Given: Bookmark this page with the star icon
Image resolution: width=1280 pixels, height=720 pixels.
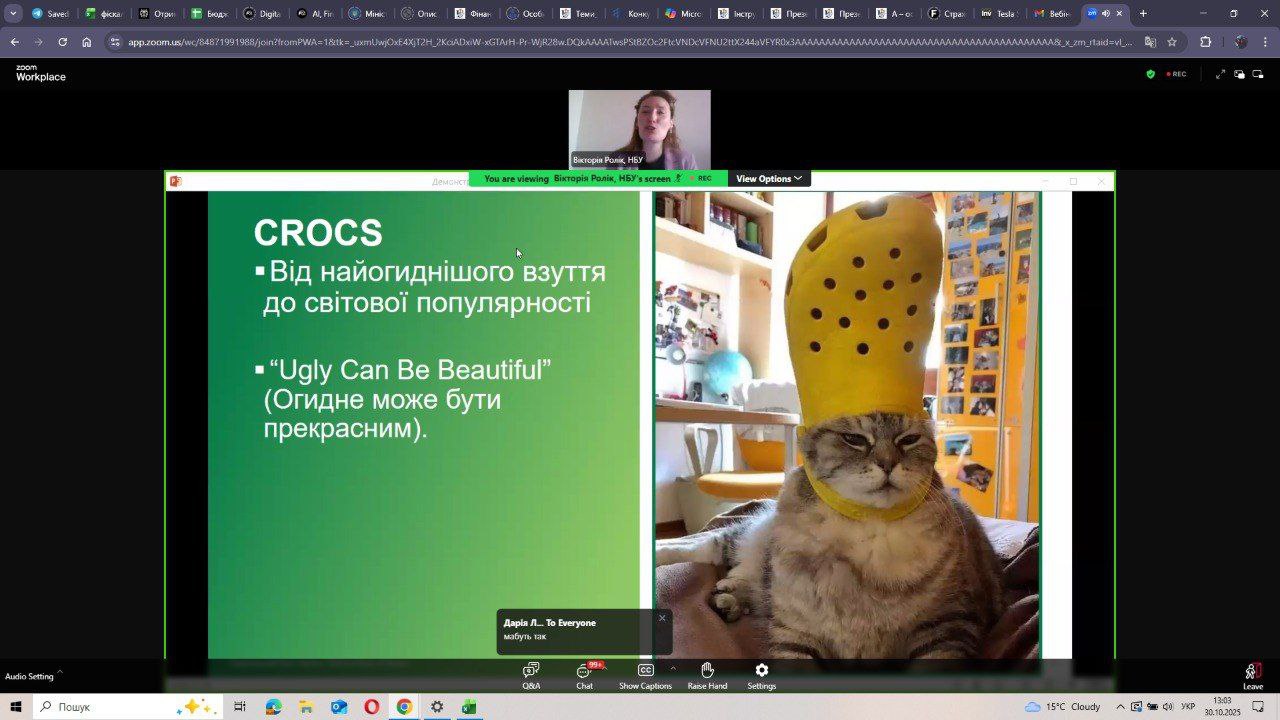Looking at the screenshot, I should pyautogui.click(x=1172, y=42).
